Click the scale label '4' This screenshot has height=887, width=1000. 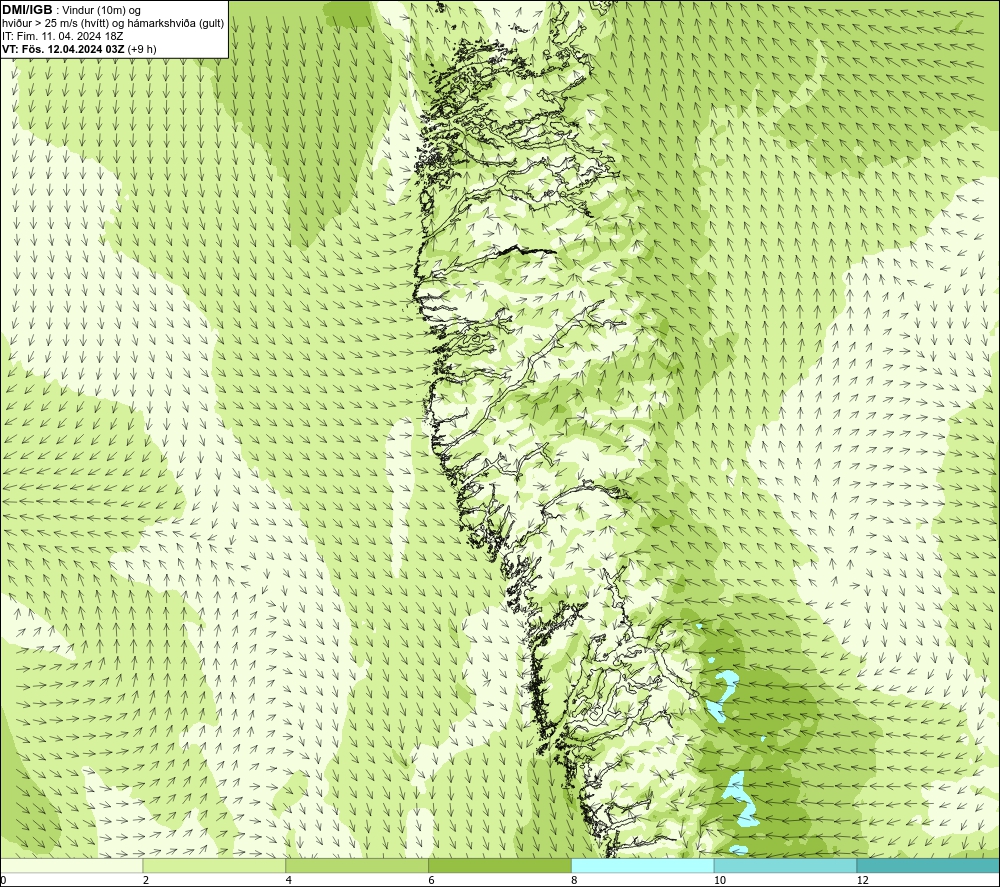[x=289, y=880]
